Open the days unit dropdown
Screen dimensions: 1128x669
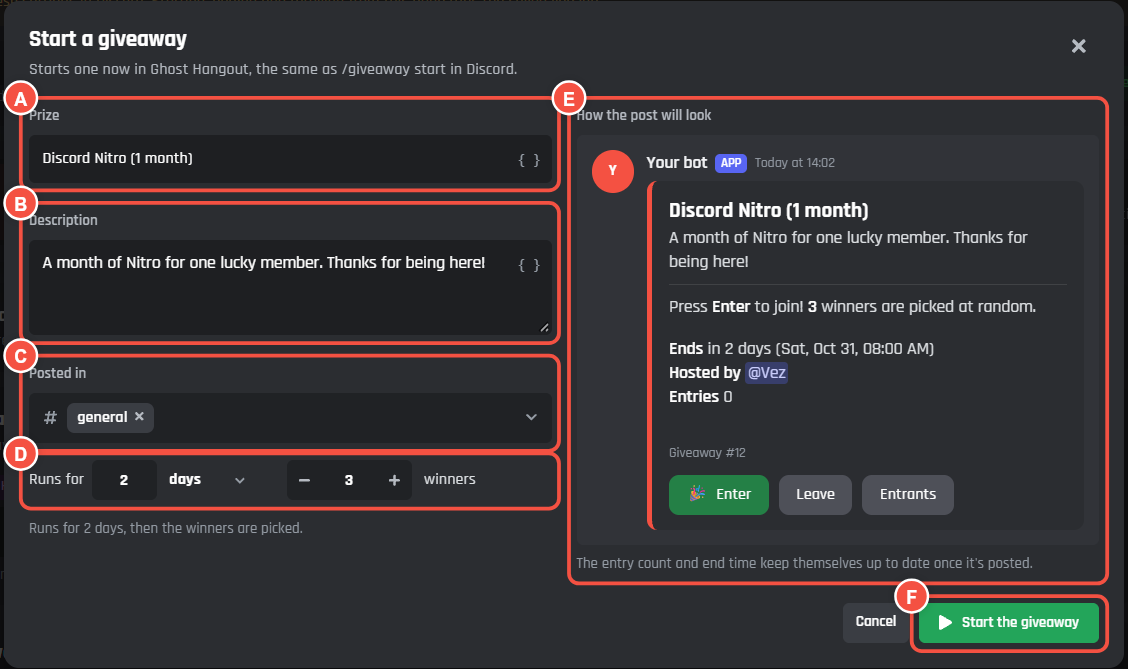pyautogui.click(x=207, y=480)
